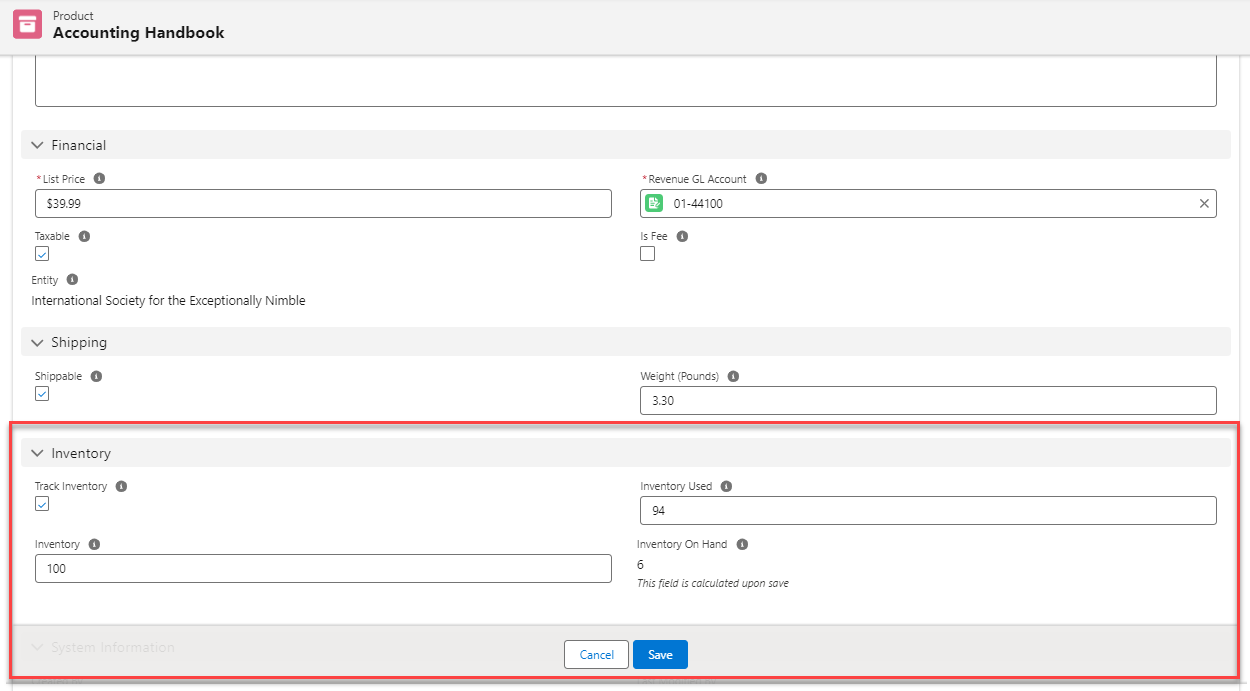Click info icon beside Revenue GL Account
The width and height of the screenshot is (1250, 691).
click(761, 179)
